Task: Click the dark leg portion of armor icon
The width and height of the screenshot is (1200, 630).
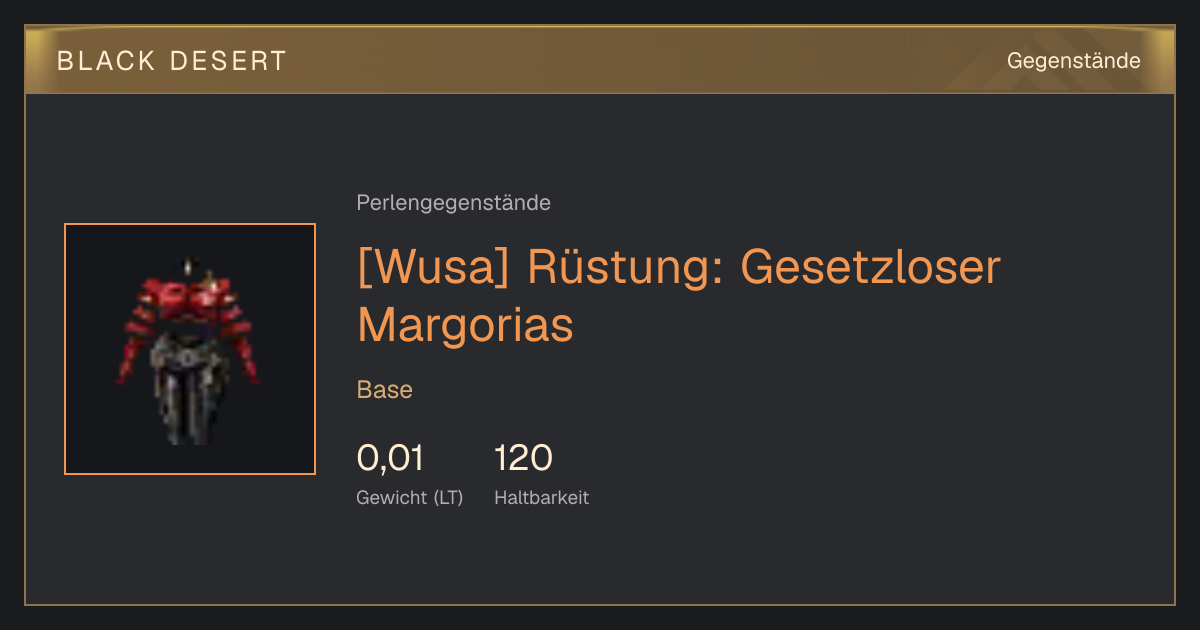Action: tap(188, 400)
